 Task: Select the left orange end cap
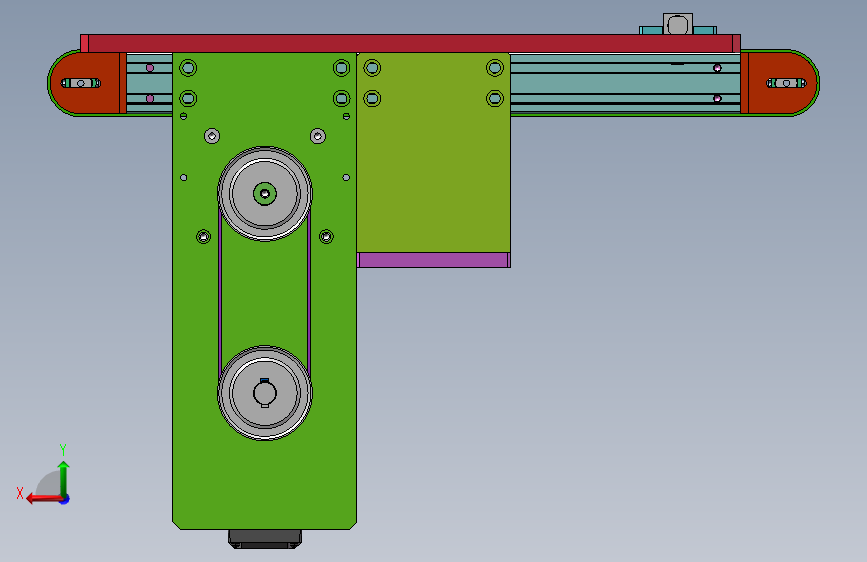[88, 83]
